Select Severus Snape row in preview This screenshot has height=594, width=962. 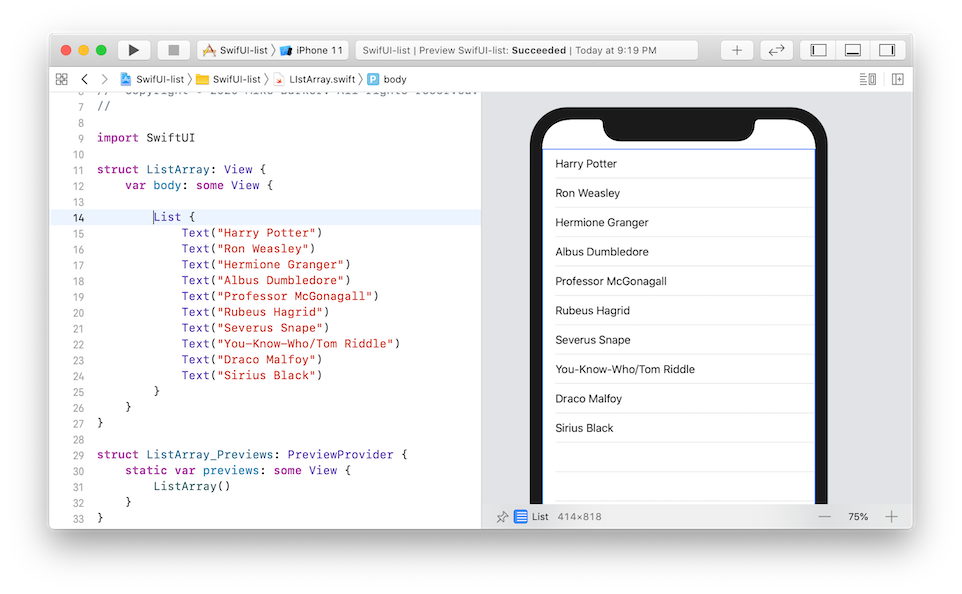[x=679, y=340]
